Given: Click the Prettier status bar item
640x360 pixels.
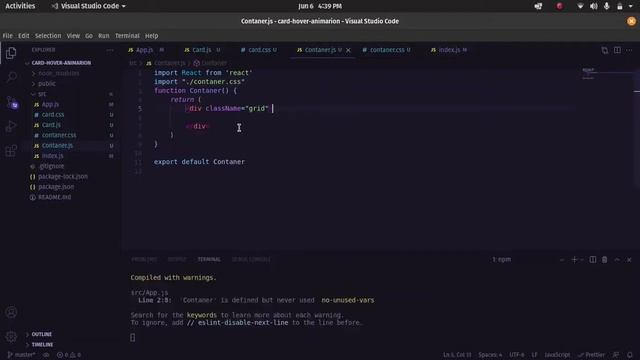Looking at the screenshot, I should coord(591,355).
